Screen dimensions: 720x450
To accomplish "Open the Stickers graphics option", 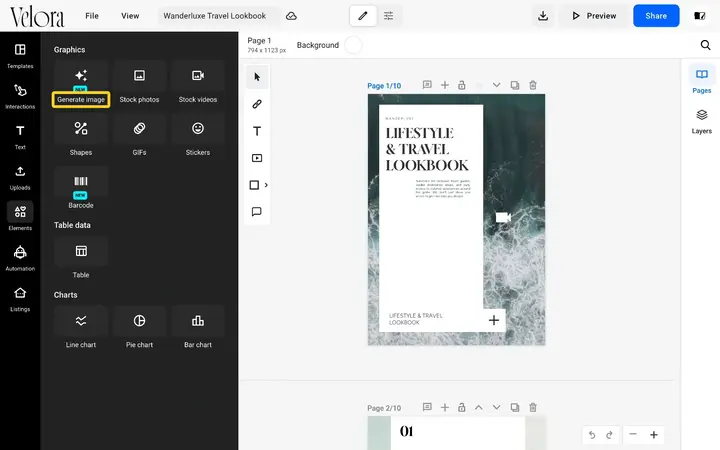I will point(198,137).
